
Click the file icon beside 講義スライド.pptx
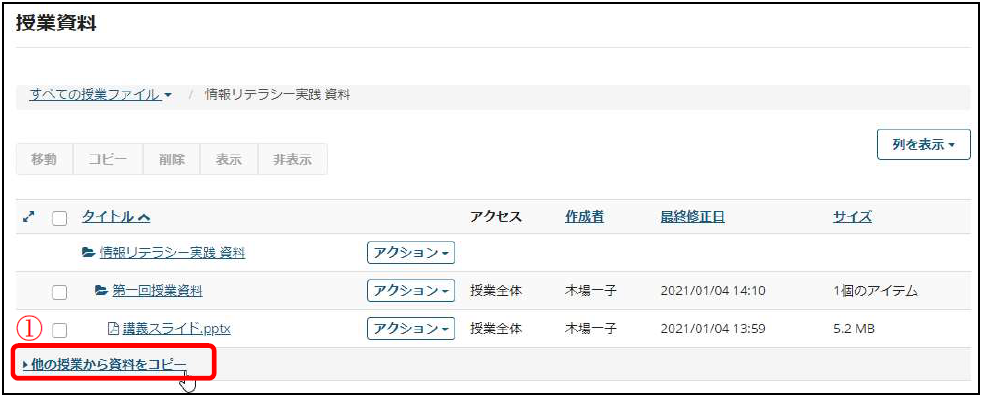coord(113,328)
